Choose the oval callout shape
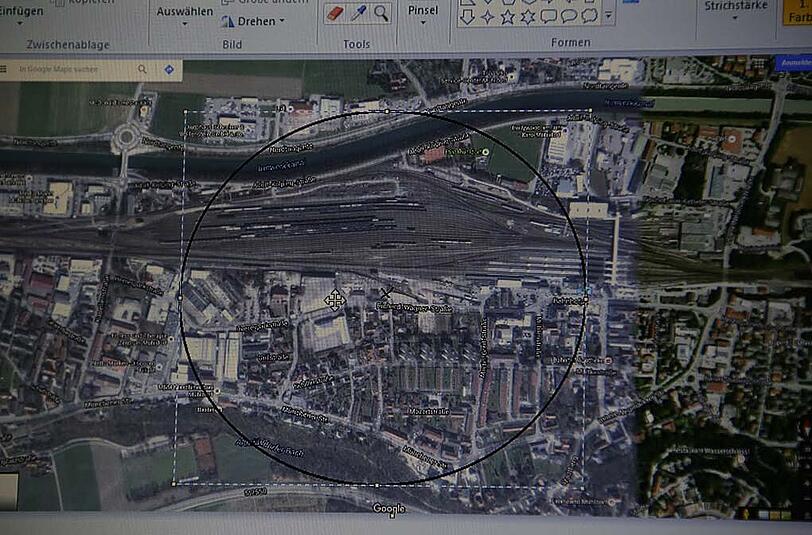Image resolution: width=812 pixels, height=535 pixels. [569, 16]
